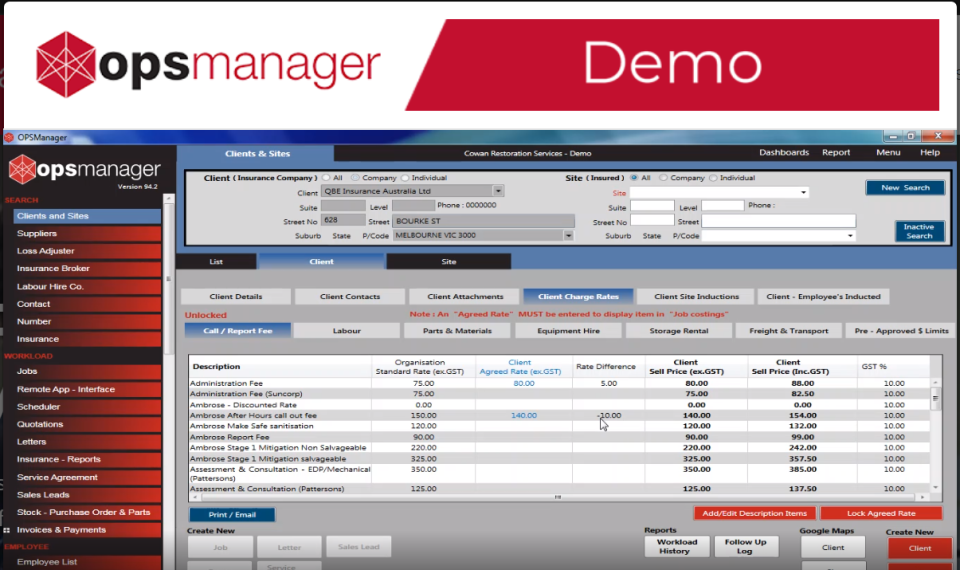960x570 pixels.
Task: Click the Print / Email button
Action: (232, 514)
